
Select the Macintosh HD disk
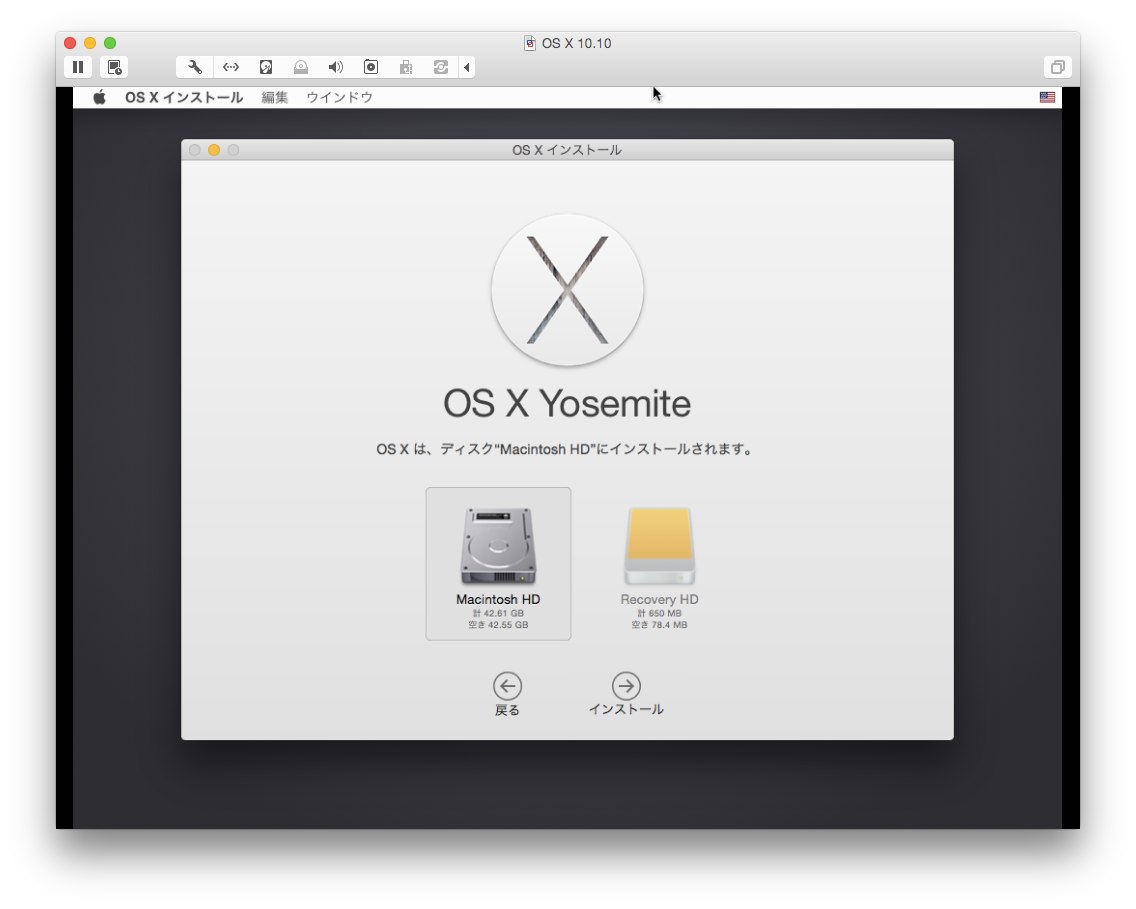498,564
